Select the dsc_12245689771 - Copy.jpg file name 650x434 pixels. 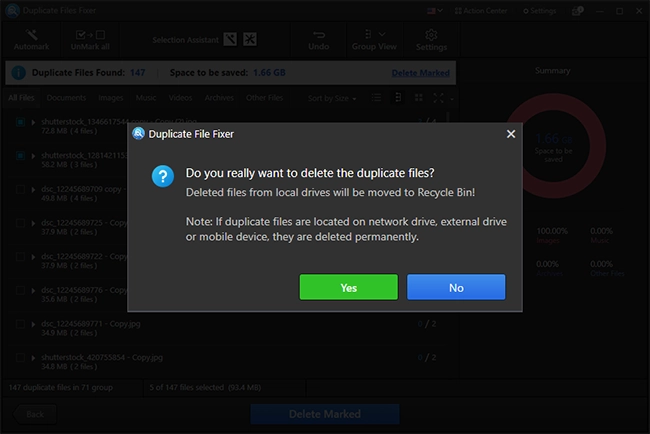[x=91, y=324]
